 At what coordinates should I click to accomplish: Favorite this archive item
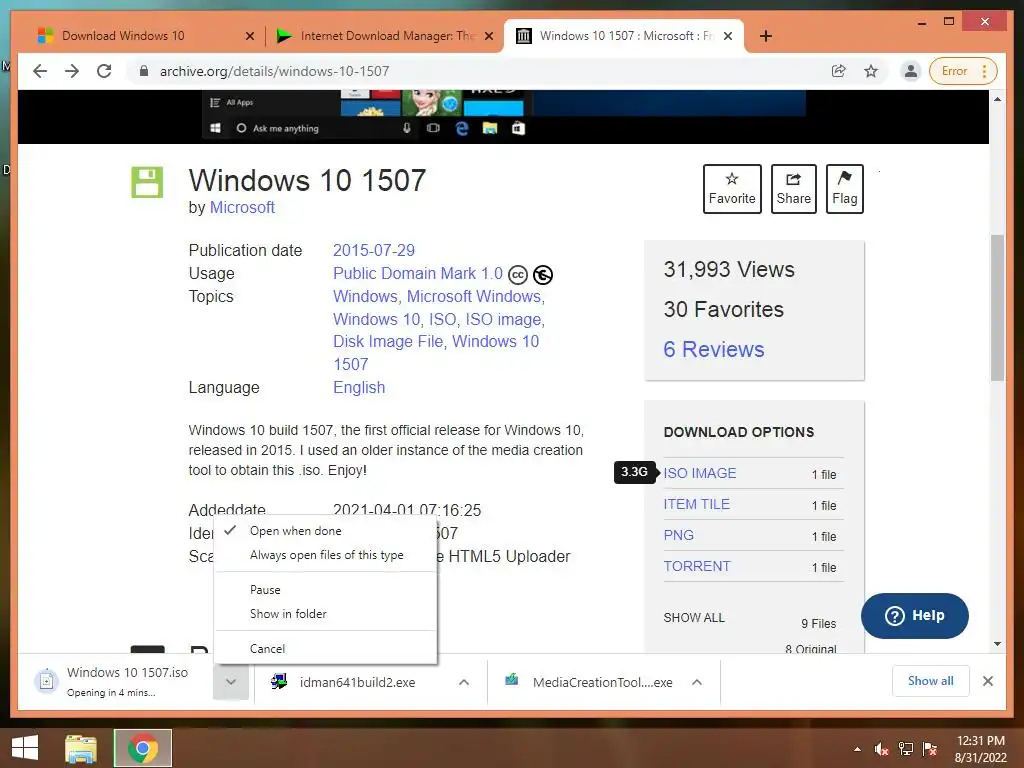click(732, 189)
